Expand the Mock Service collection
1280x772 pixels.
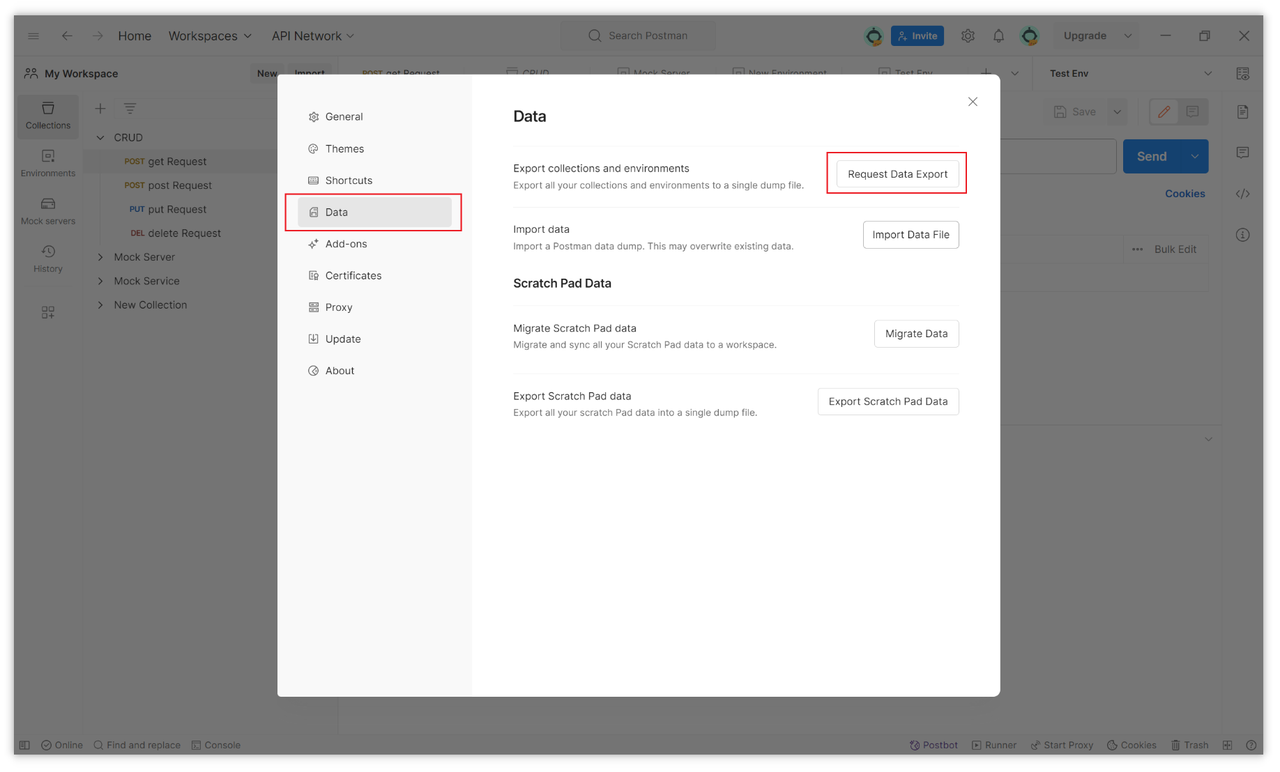(x=100, y=282)
